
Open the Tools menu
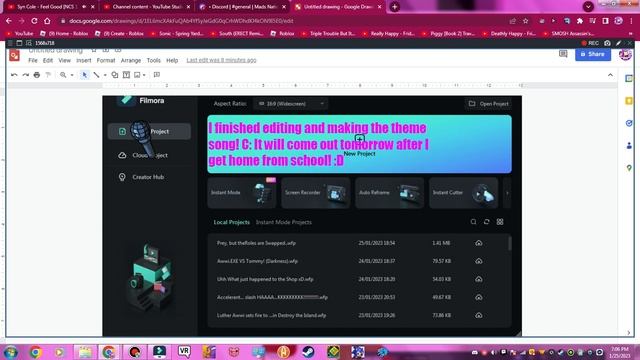tap(153, 60)
